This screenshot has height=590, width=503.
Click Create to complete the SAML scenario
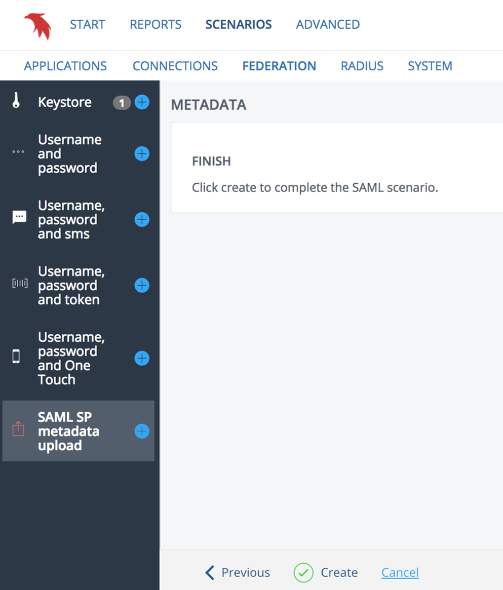click(x=326, y=573)
